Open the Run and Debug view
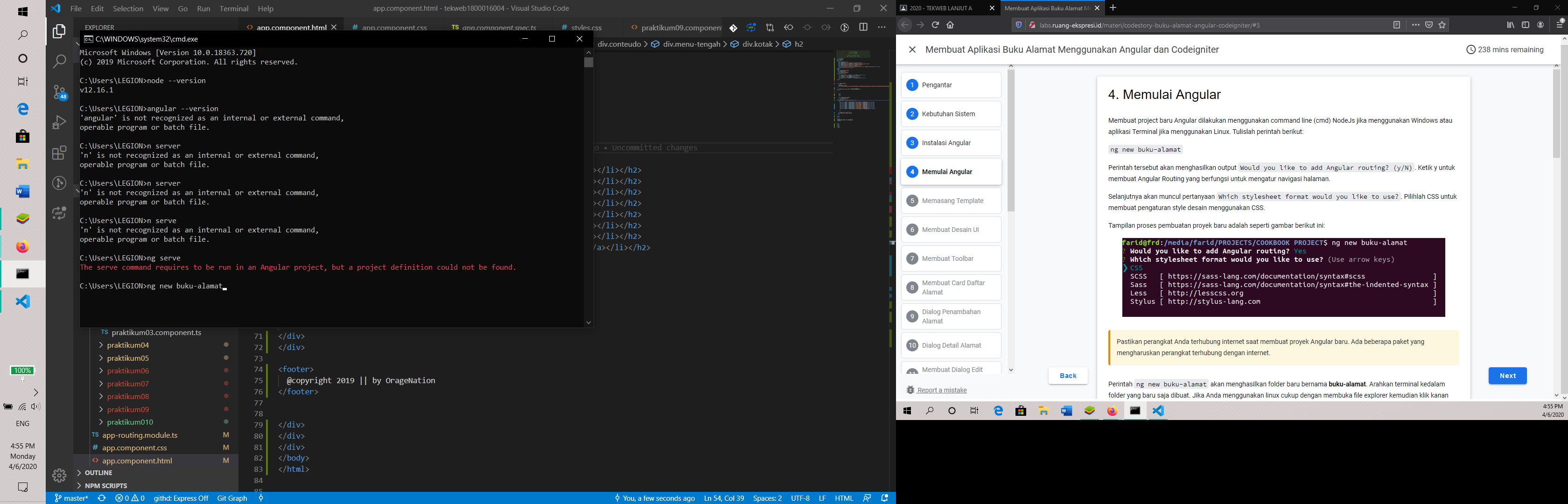The width and height of the screenshot is (1568, 504). [59, 122]
